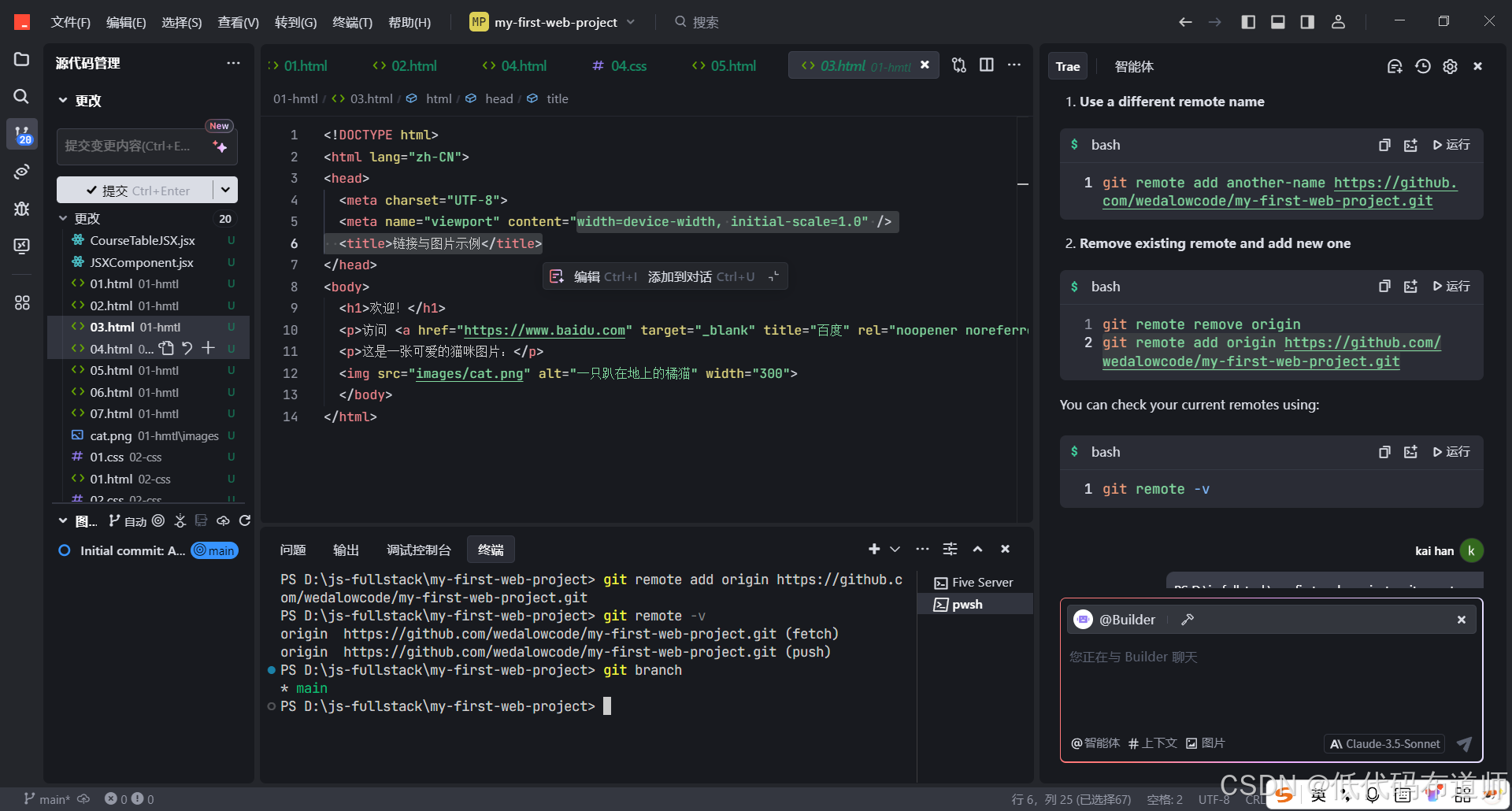Switch to the 智能体 tab in Trae panel
Viewport: 1512px width, 811px height.
[1134, 67]
